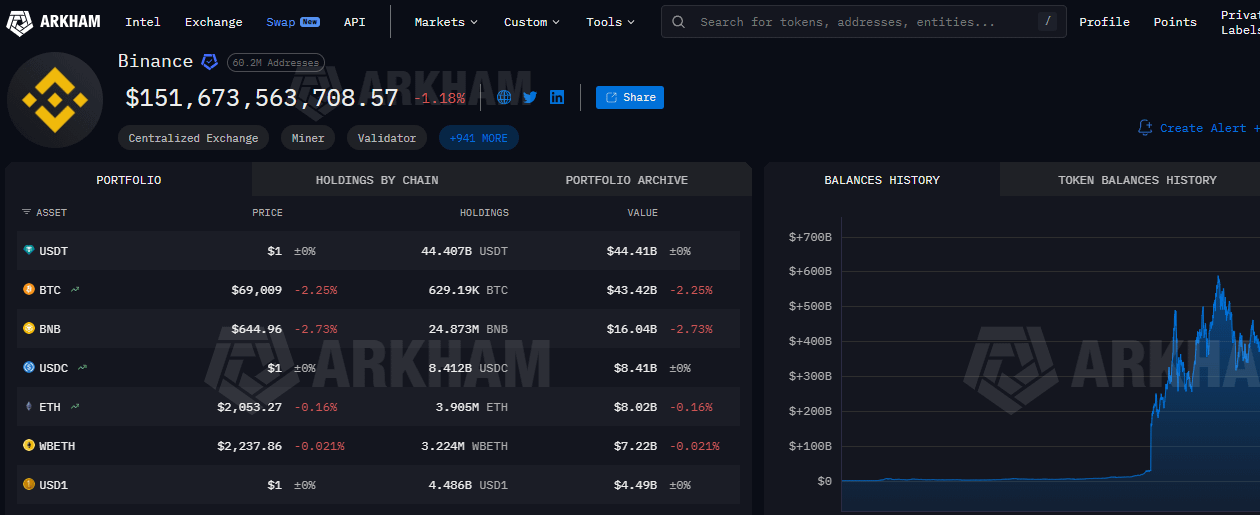Expand the Markets dropdown menu
Screen dimensions: 1260x515
click(446, 22)
